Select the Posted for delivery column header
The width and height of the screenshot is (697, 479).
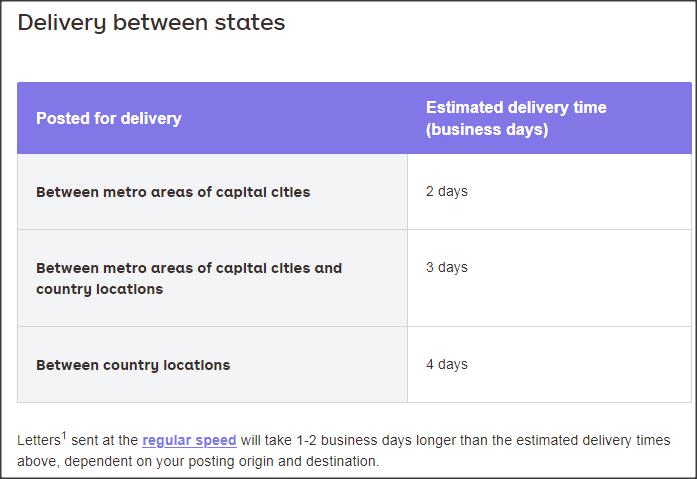tap(109, 118)
